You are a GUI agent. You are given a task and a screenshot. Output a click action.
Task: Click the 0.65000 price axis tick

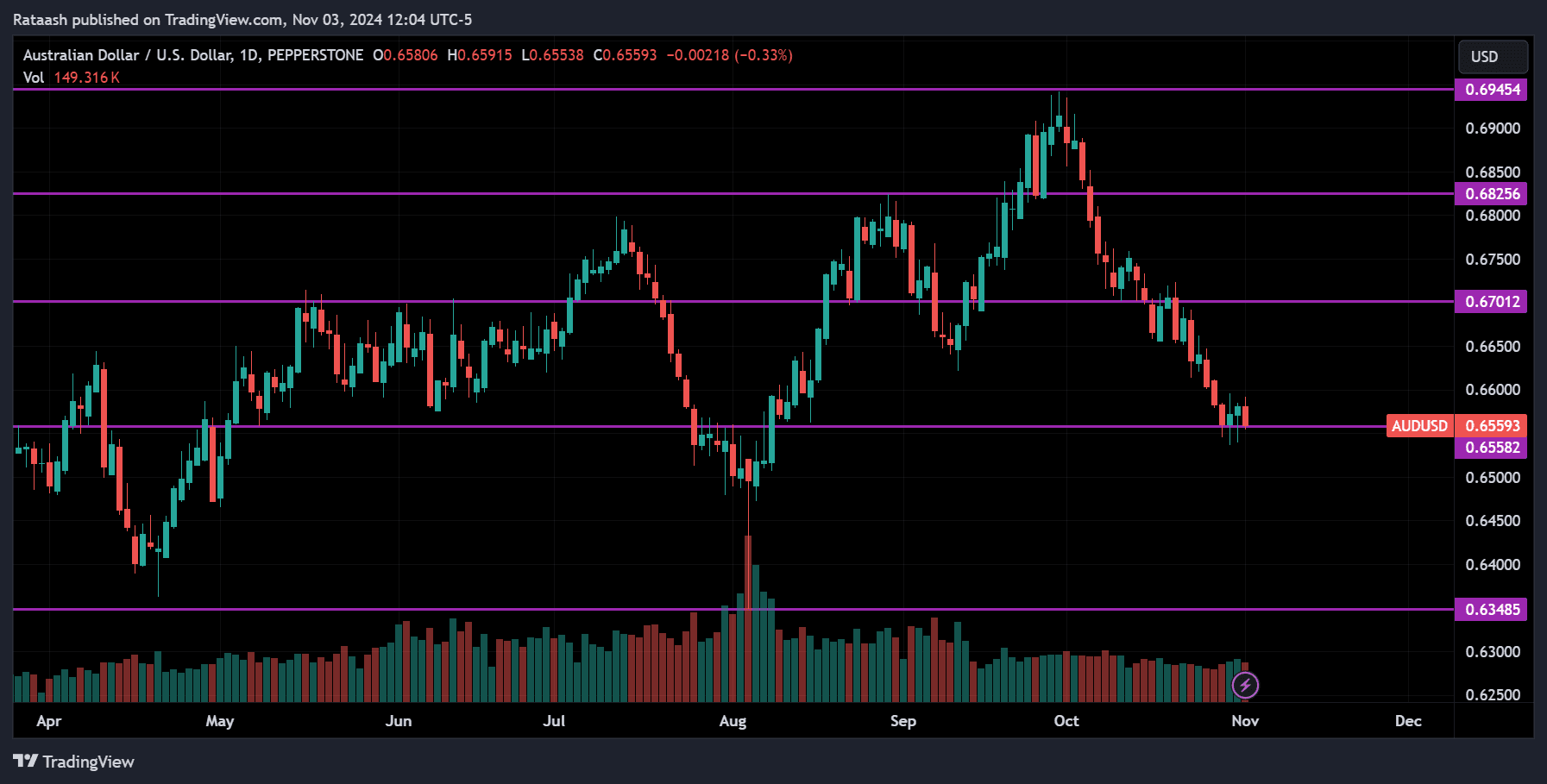(1493, 478)
